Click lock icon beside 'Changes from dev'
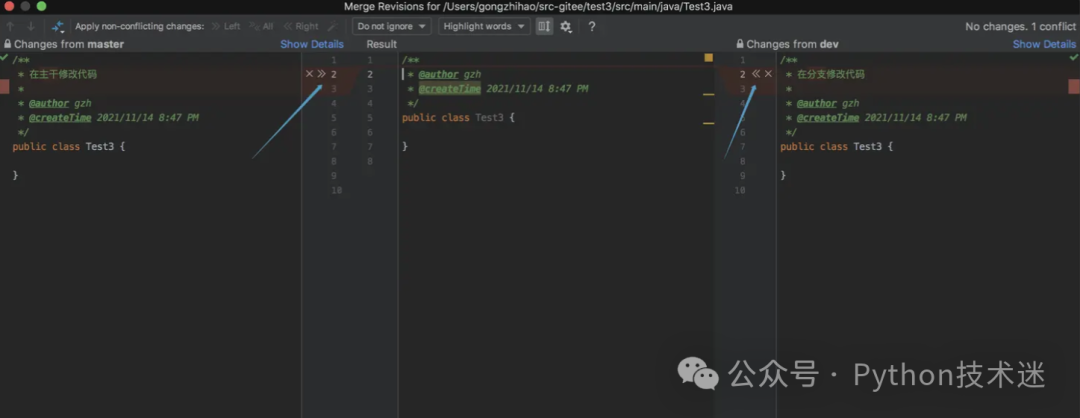This screenshot has height=418, width=1080. pos(740,44)
